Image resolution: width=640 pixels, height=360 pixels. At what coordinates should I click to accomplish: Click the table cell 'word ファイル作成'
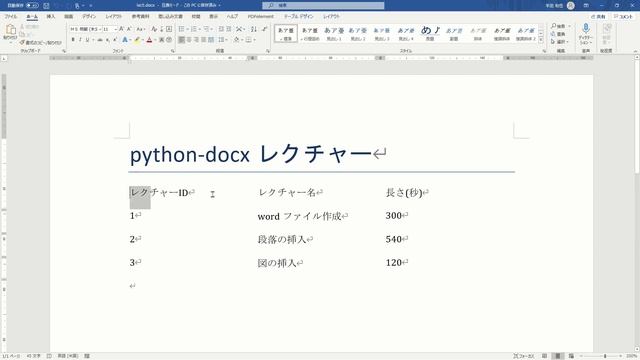click(302, 216)
